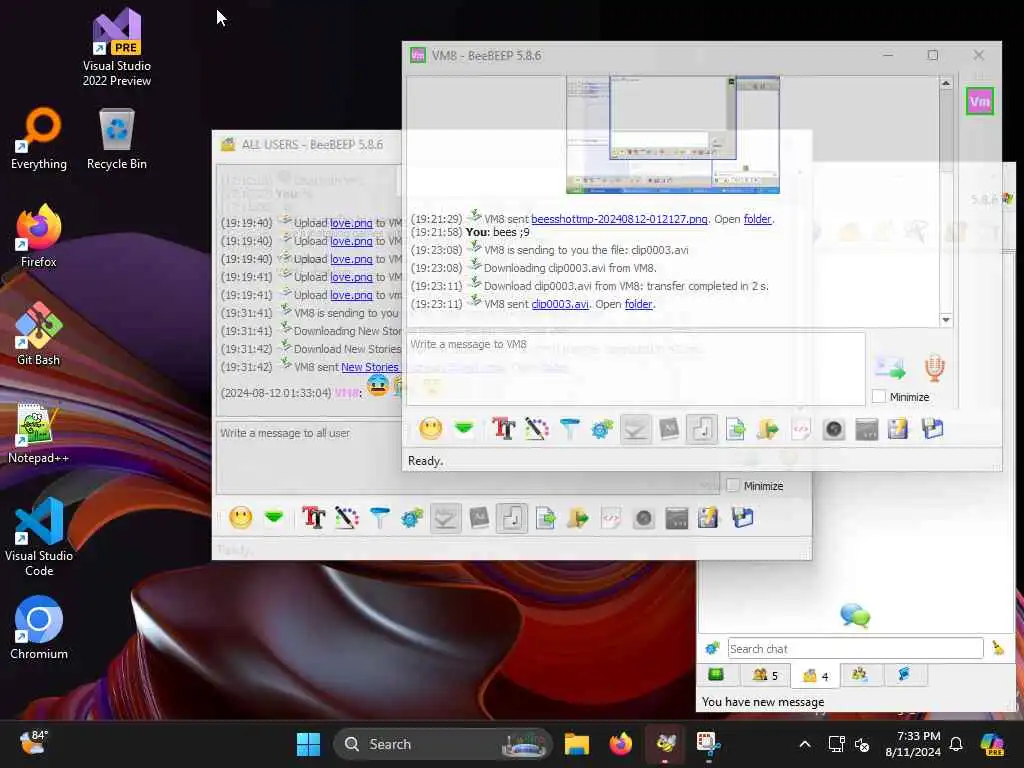
Task: Click taskbar Search box
Action: (x=444, y=744)
